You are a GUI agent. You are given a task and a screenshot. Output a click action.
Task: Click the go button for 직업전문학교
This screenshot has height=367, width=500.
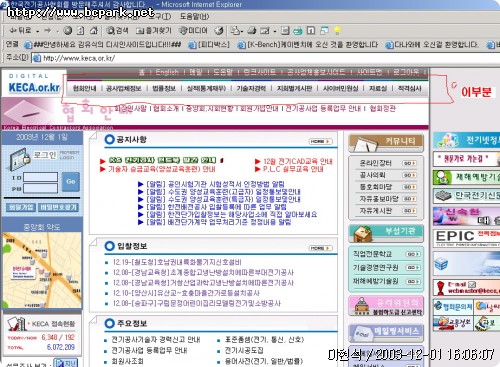point(413,254)
